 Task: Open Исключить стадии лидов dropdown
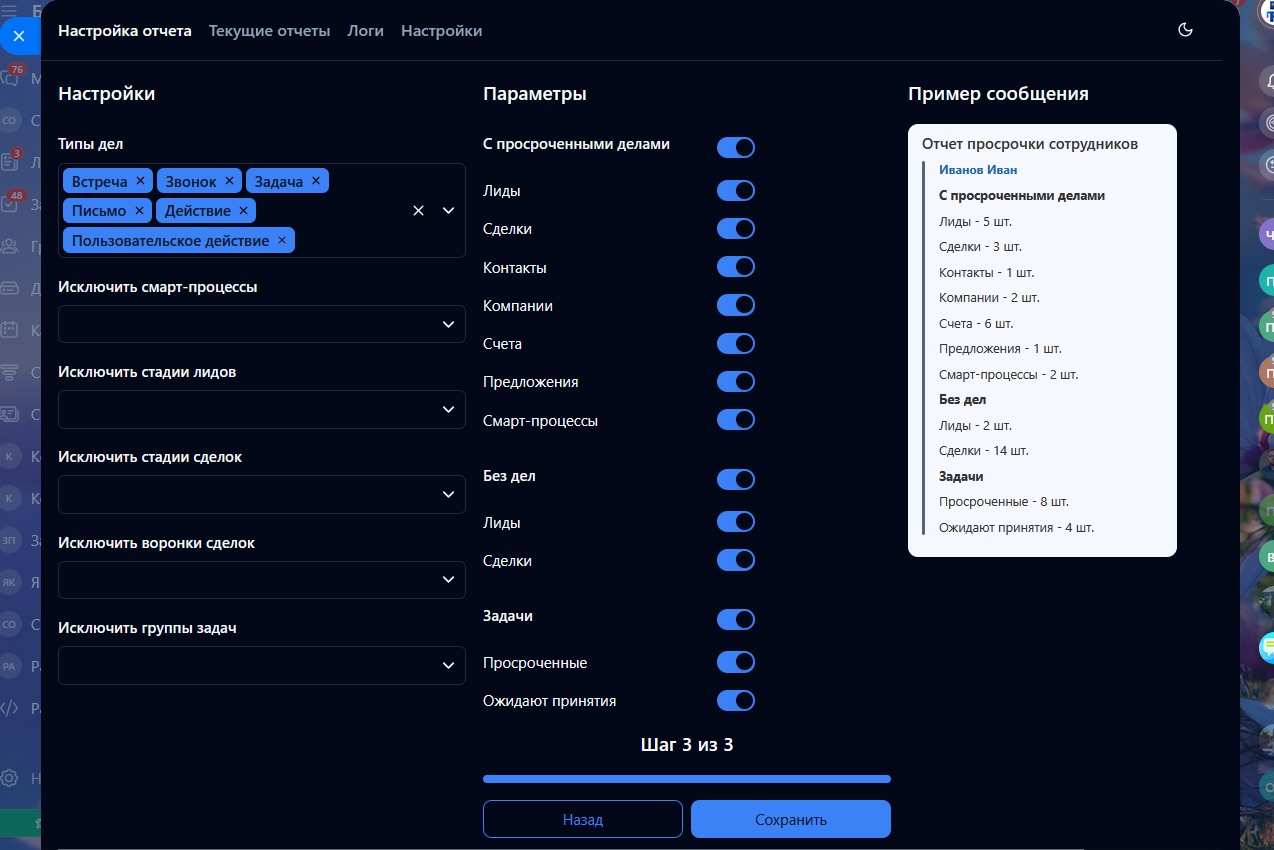447,410
